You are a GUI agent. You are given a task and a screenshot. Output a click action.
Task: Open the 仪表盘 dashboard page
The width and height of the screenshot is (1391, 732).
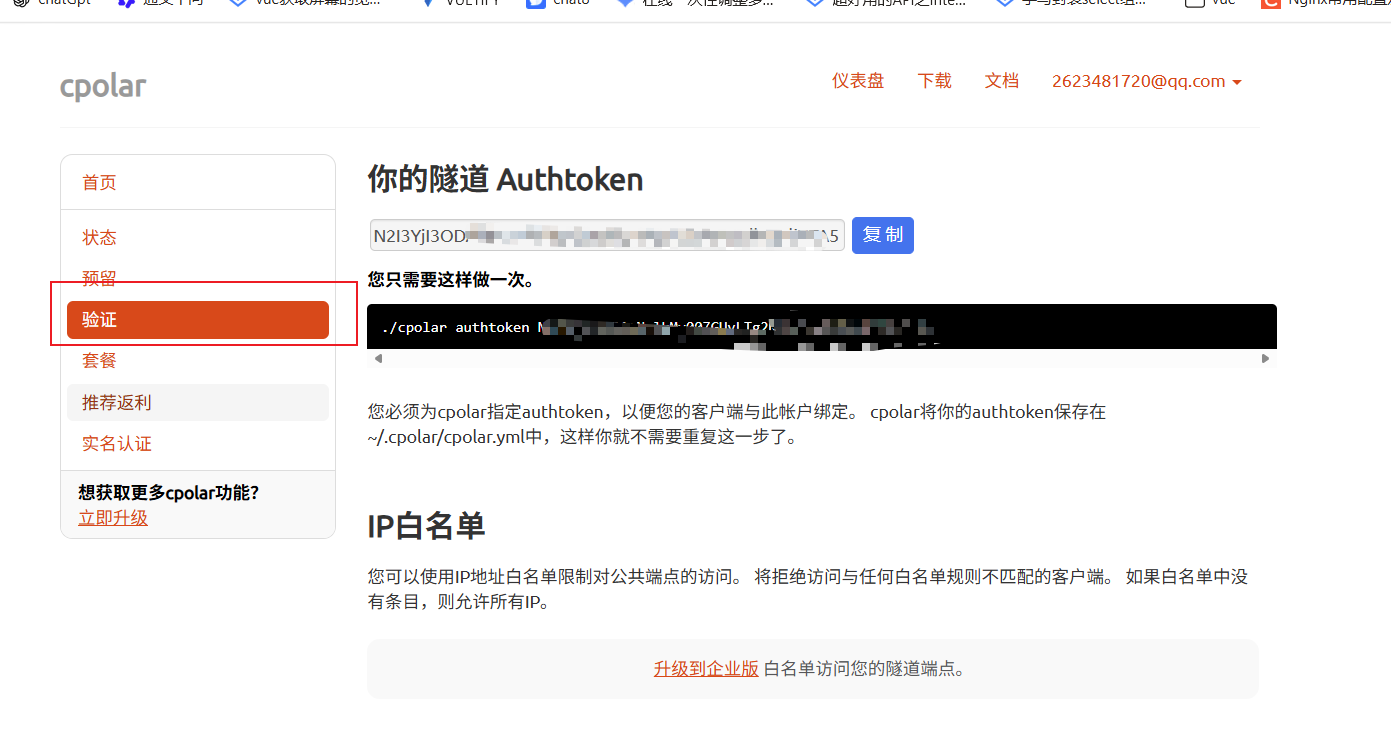pyautogui.click(x=858, y=81)
